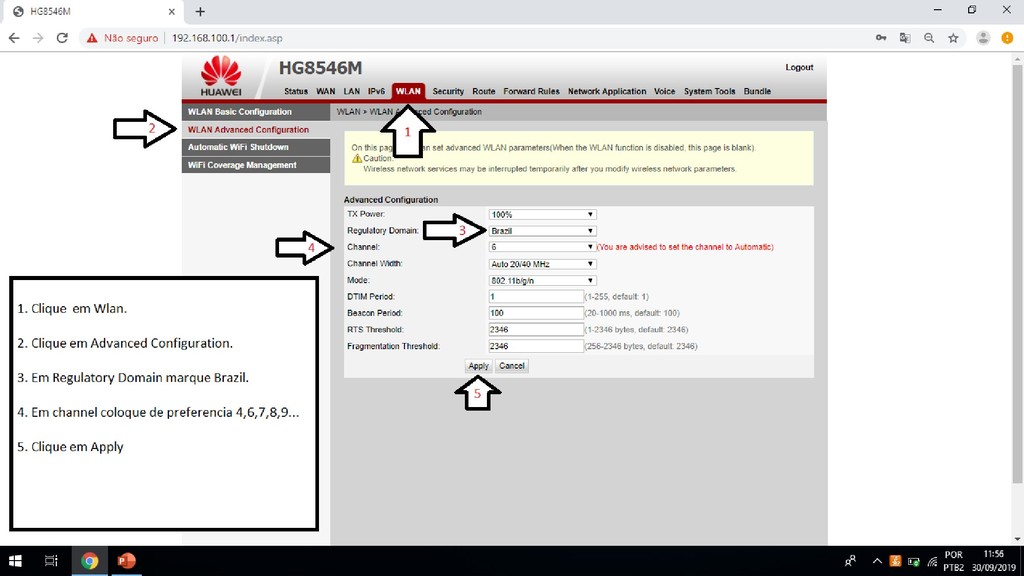Click the Apply button
The width and height of the screenshot is (1024, 576).
point(478,366)
